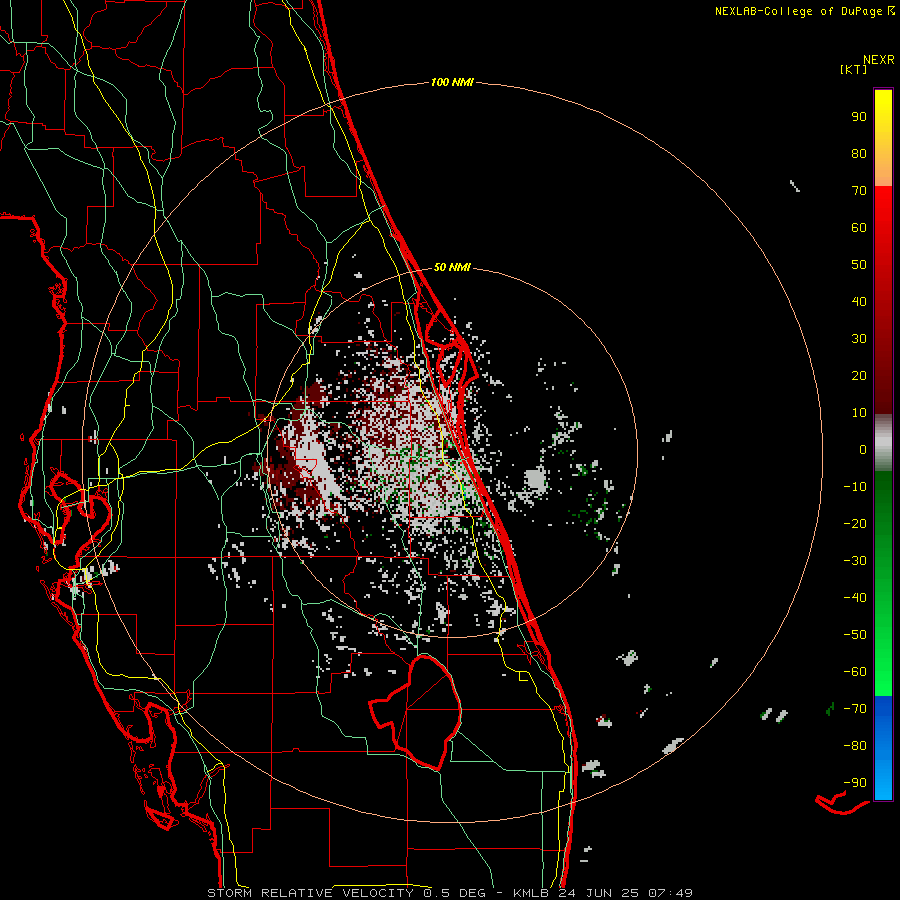Click the STORM RELATIVE VELOCITY product title
900x900 pixels.
[x=310, y=893]
